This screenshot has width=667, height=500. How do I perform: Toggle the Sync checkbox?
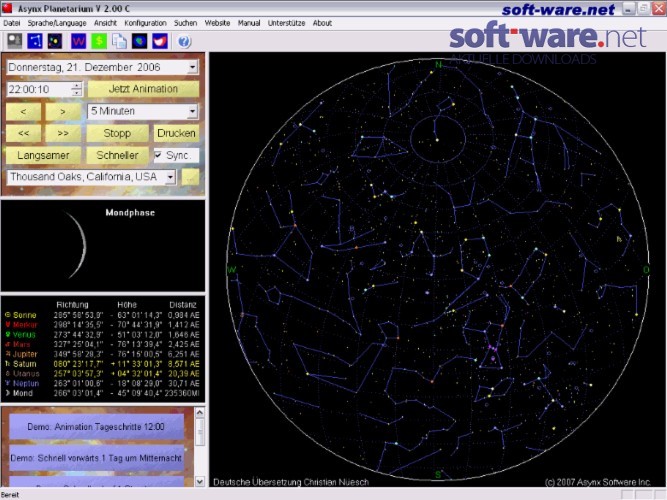point(158,155)
